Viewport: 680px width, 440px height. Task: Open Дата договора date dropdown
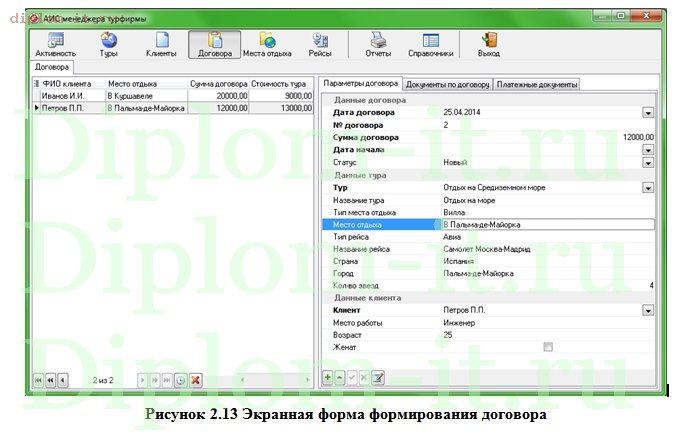coord(648,113)
